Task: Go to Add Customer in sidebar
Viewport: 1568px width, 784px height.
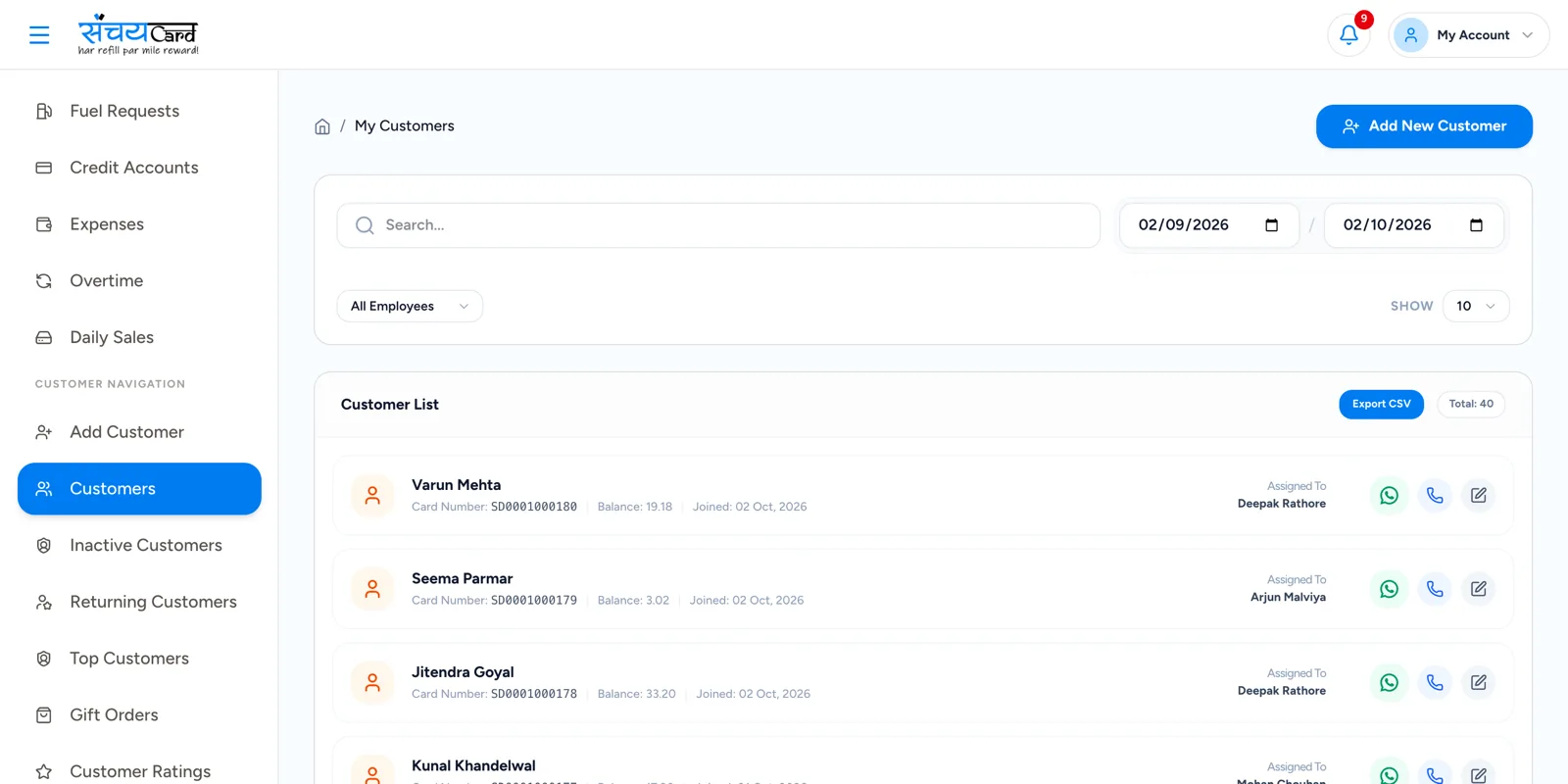Action: pyautogui.click(x=139, y=432)
